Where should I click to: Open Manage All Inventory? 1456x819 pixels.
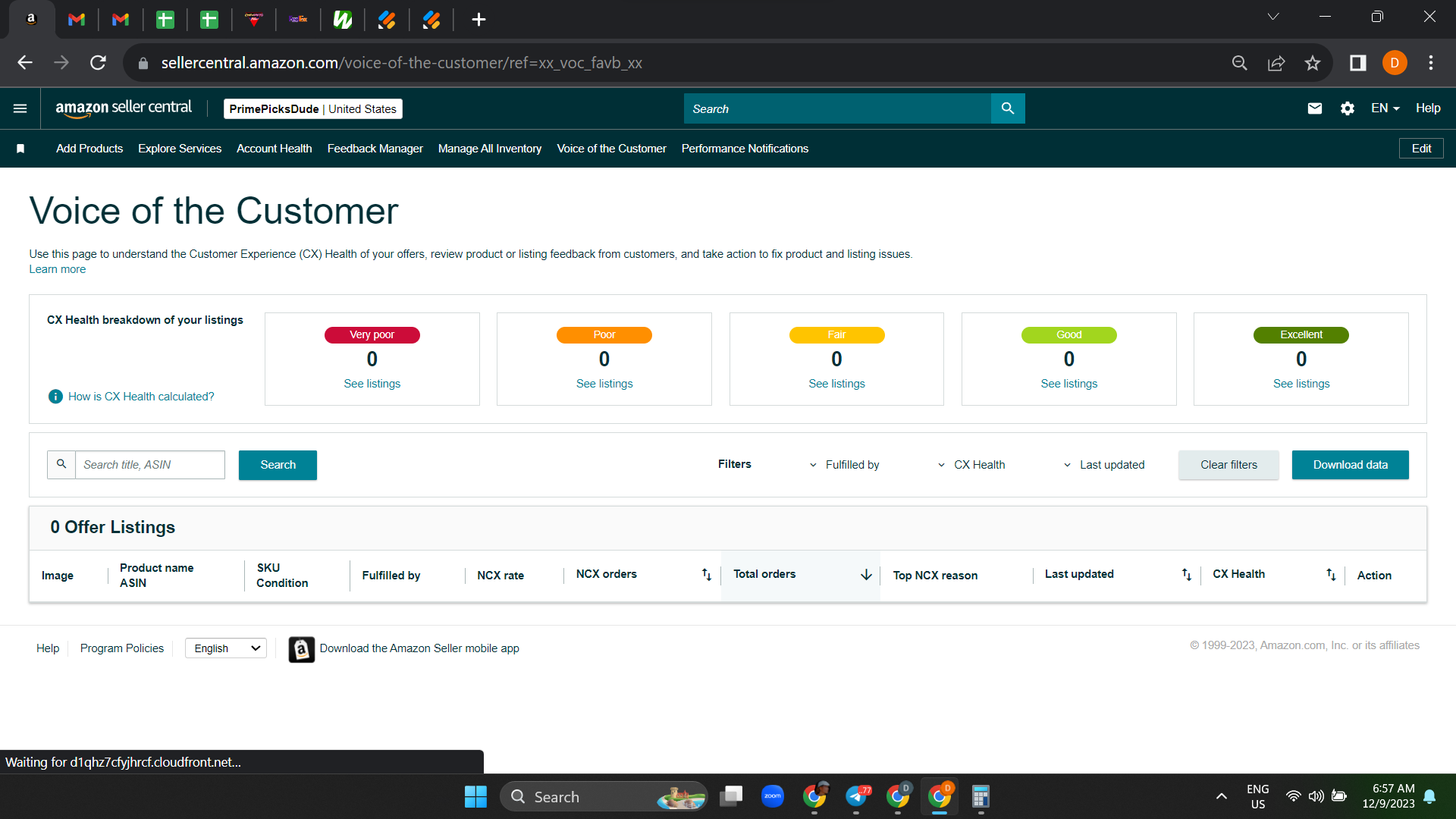[x=490, y=149]
